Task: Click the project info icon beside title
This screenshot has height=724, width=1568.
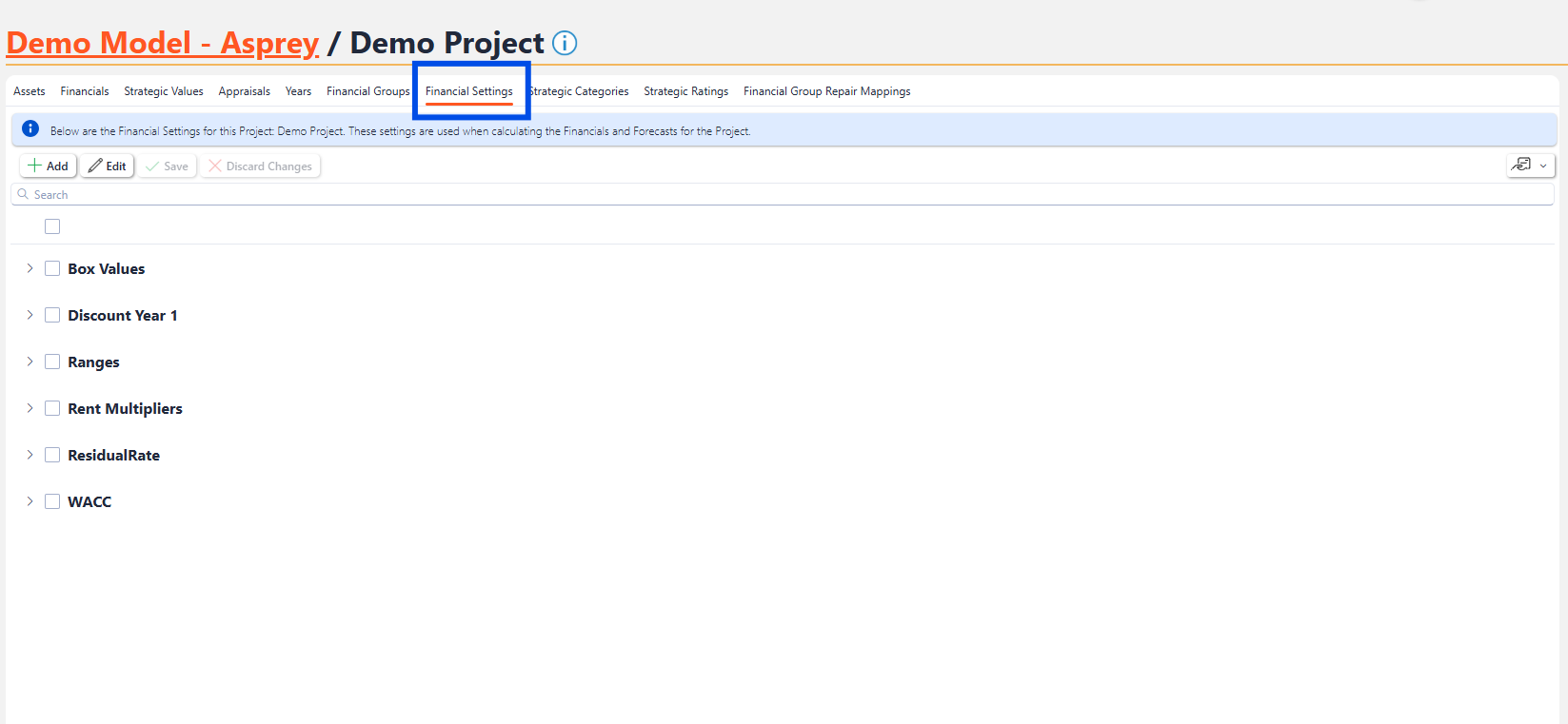Action: pyautogui.click(x=565, y=44)
